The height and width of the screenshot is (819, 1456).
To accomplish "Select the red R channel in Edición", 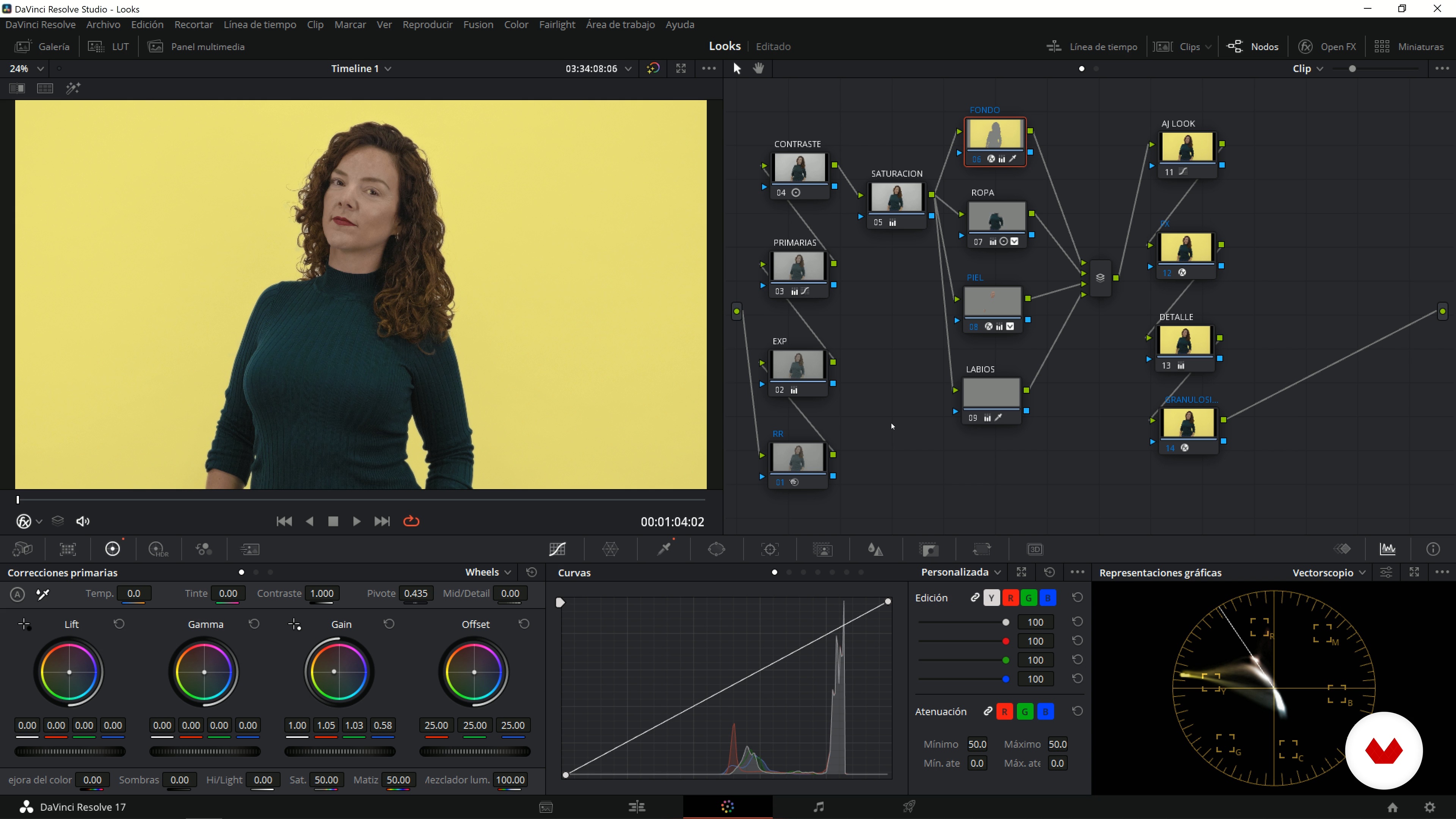I will click(1010, 598).
